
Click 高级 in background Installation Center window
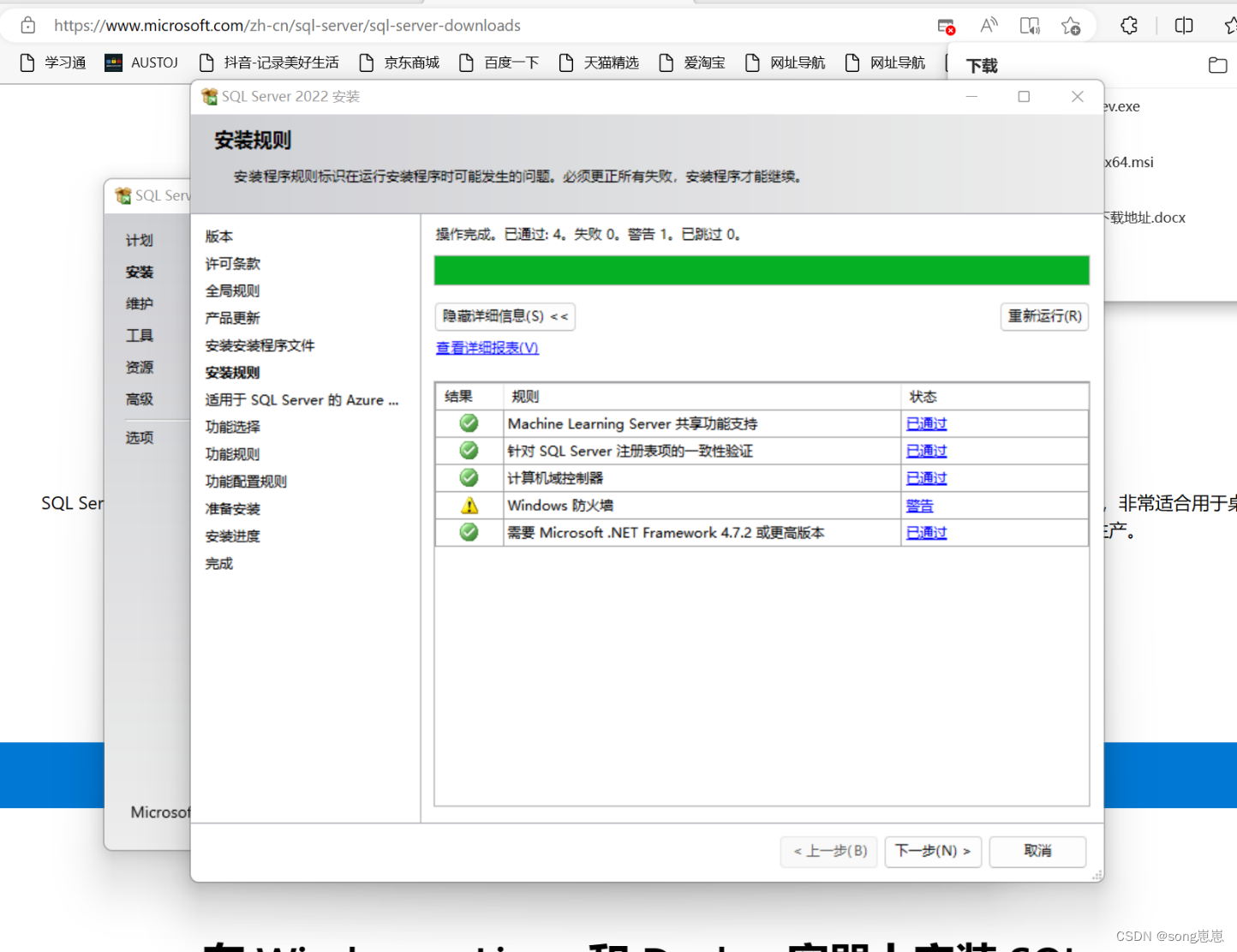140,399
